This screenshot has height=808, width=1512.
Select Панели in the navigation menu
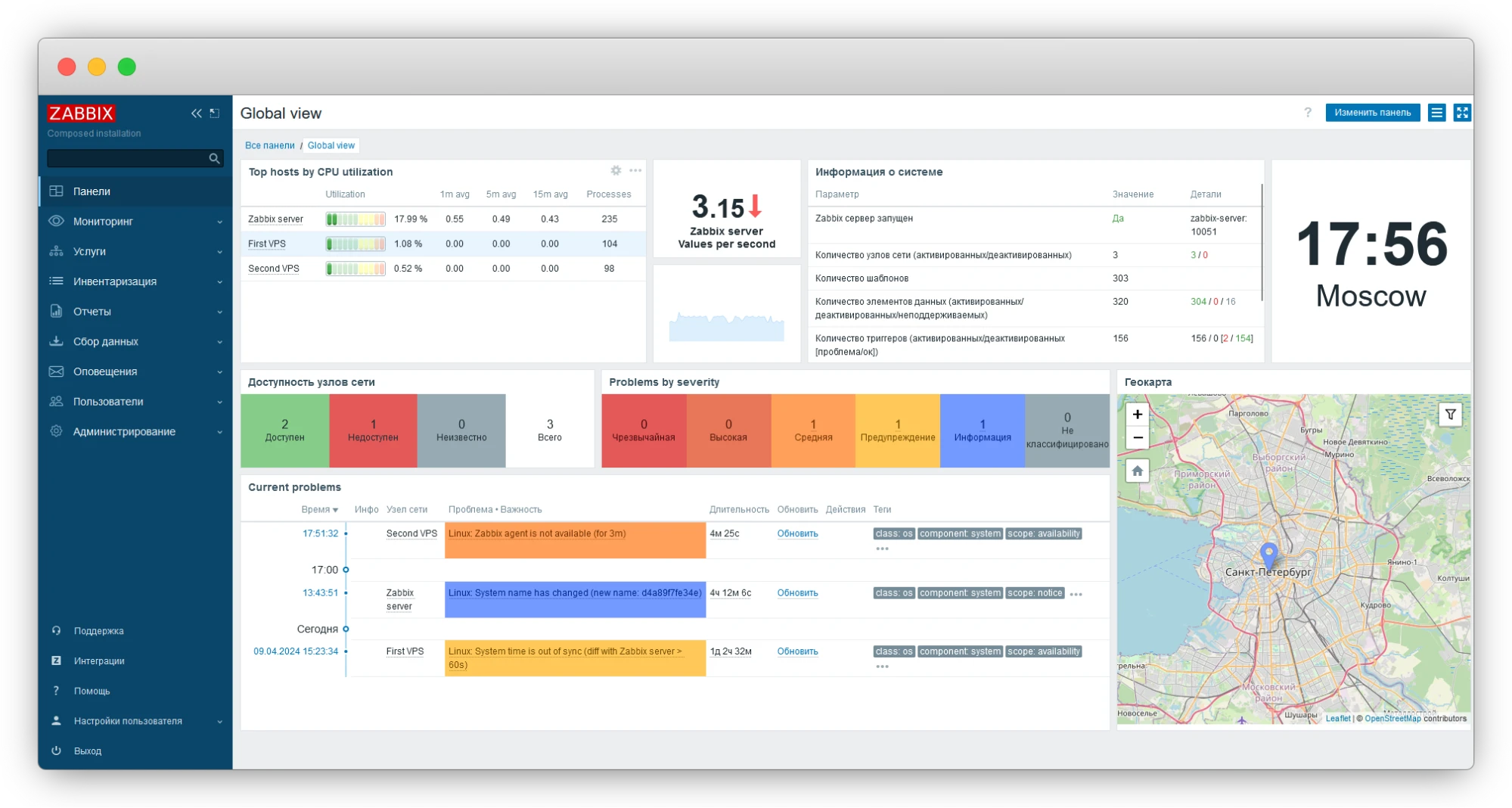[x=93, y=191]
